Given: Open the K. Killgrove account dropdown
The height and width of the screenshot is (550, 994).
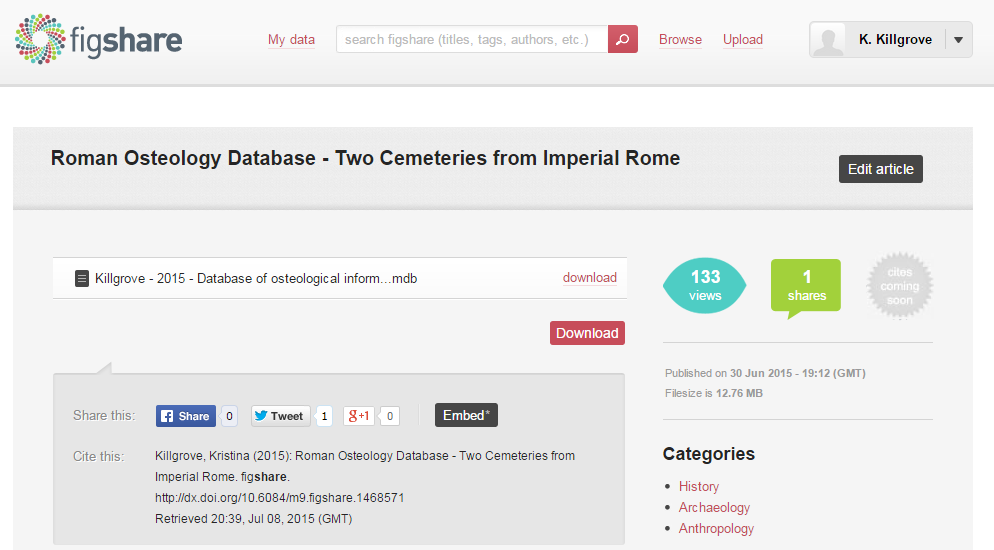Looking at the screenshot, I should (x=958, y=40).
